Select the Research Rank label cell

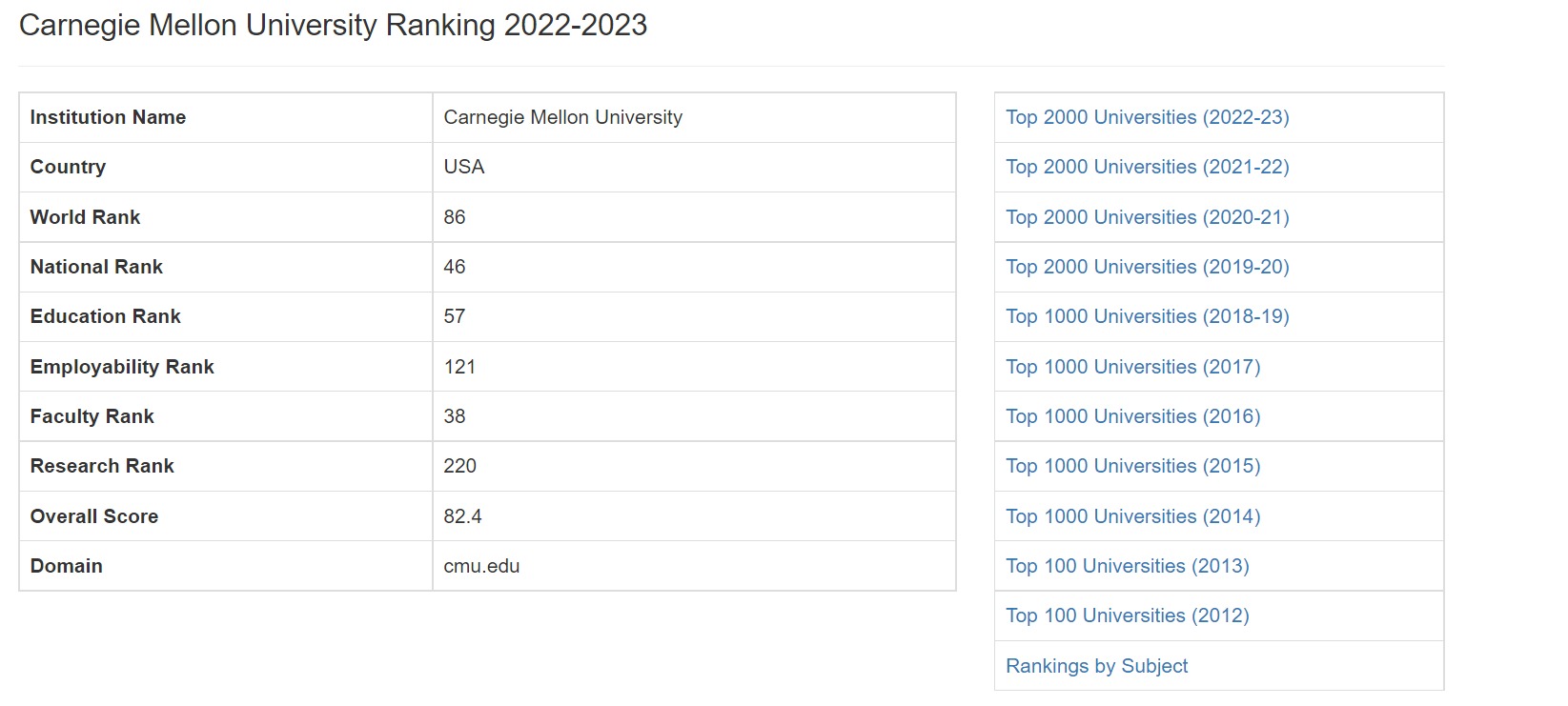(x=226, y=466)
